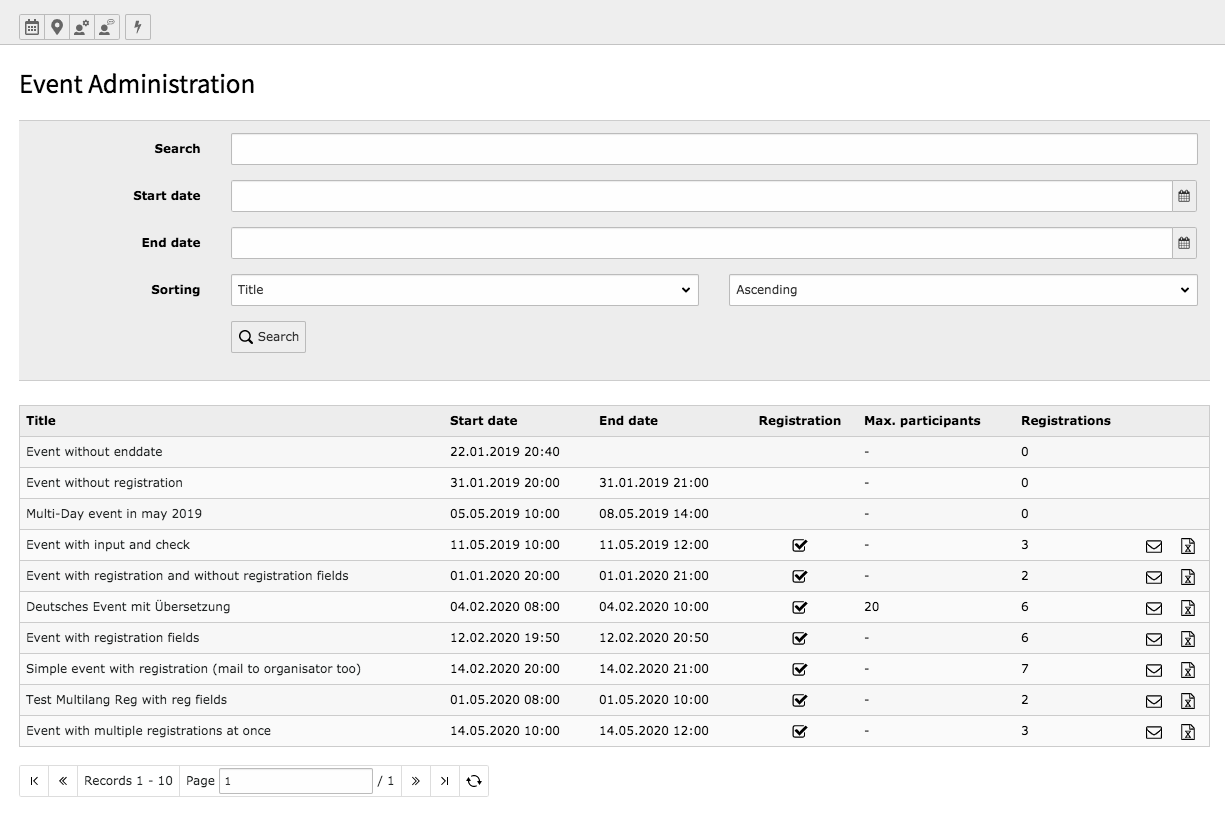Open mail icon for Deutsches Event mit Übersetzung
Image resolution: width=1225 pixels, height=813 pixels.
(1153, 608)
